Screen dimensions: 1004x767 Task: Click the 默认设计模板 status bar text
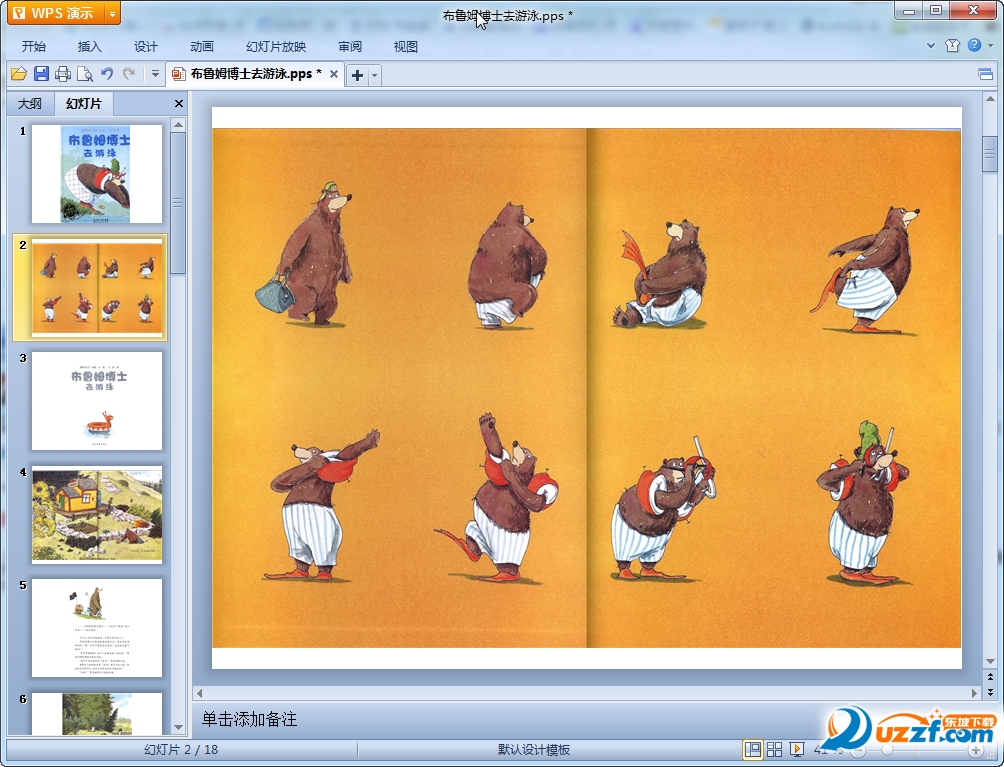[x=534, y=750]
